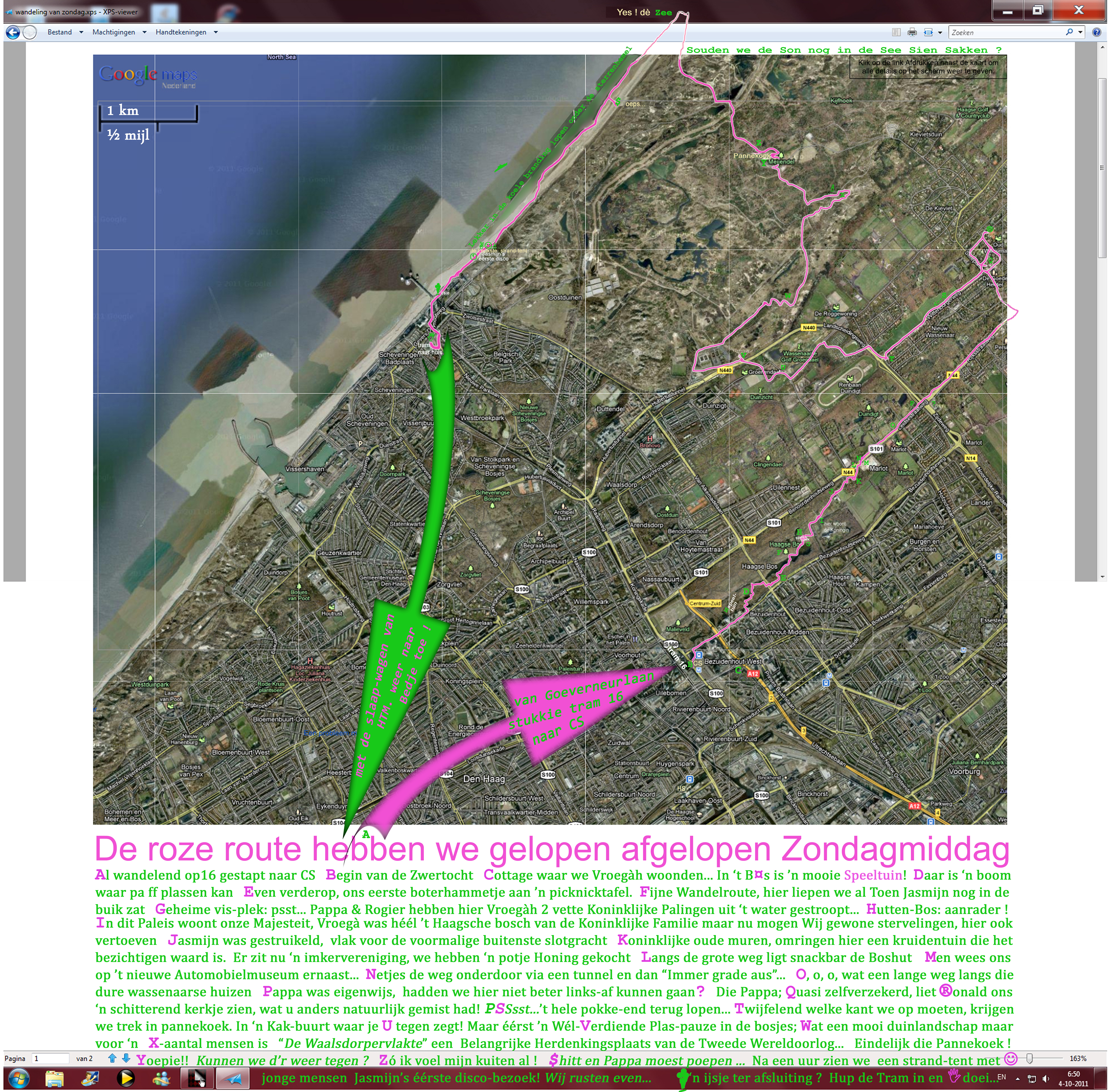Click the 'Pagina' label in status bar
Screen dimensions: 1110x1092
click(x=15, y=1059)
